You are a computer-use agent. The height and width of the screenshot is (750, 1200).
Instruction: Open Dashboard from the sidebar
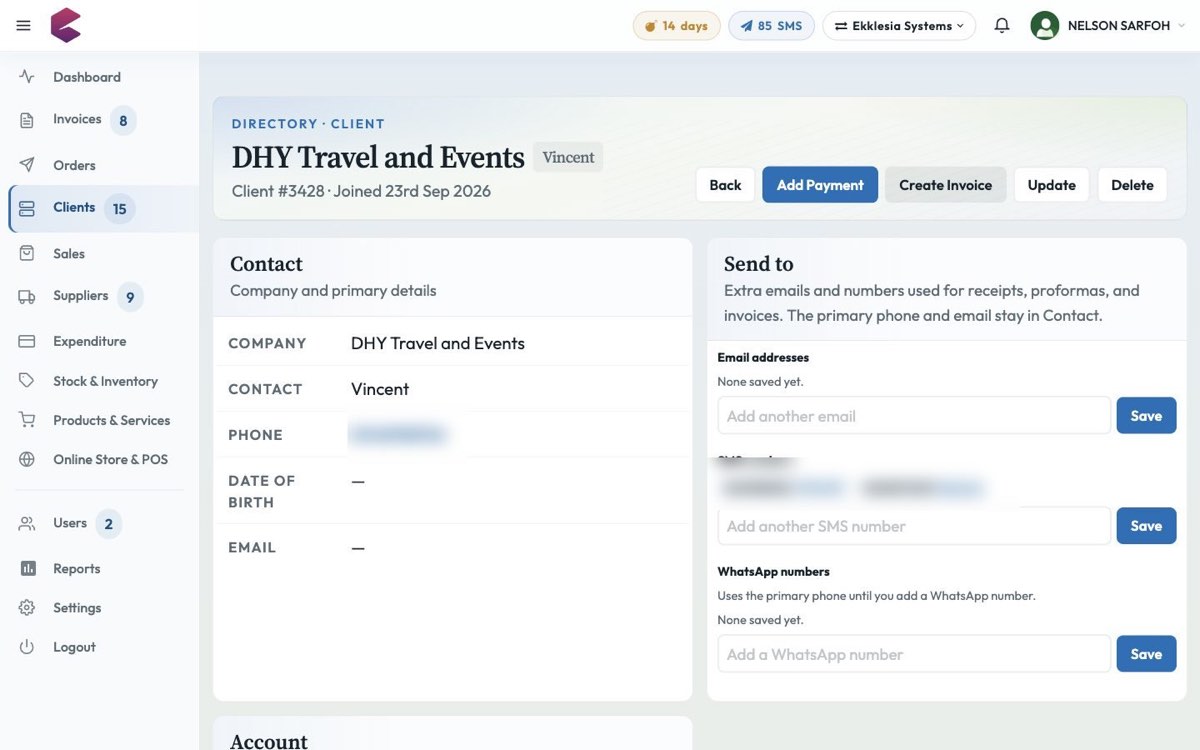pyautogui.click(x=87, y=77)
